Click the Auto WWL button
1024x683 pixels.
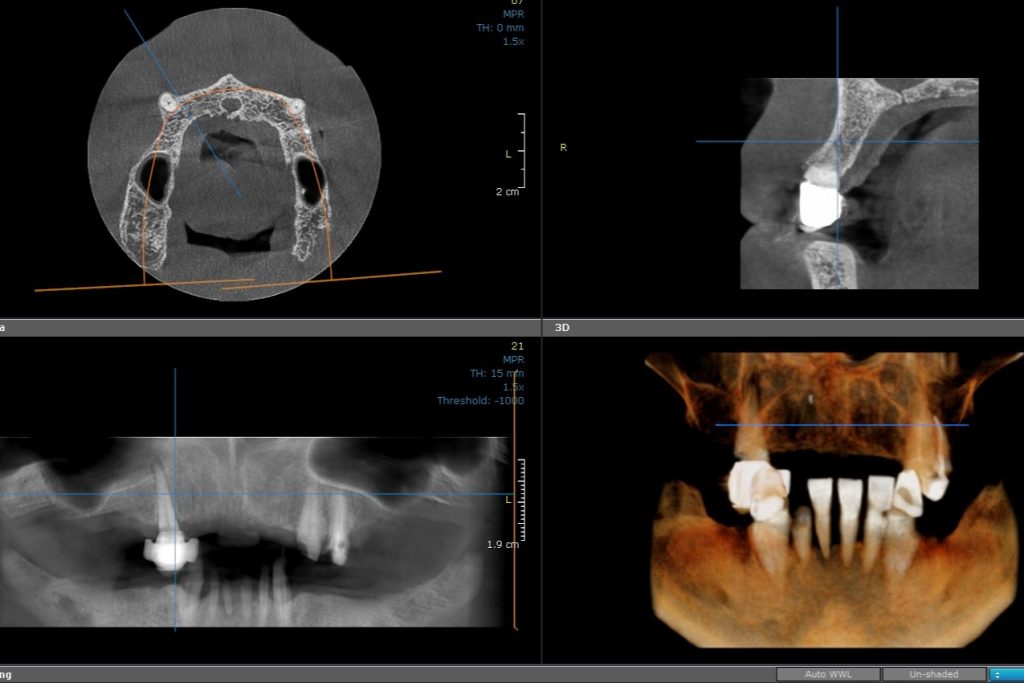(827, 674)
